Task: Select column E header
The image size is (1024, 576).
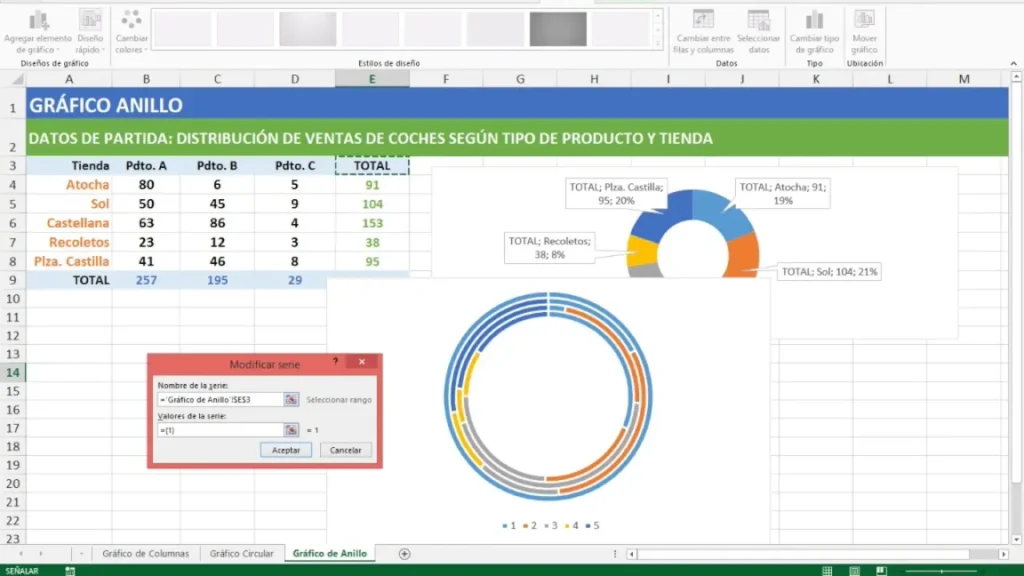Action: point(372,79)
